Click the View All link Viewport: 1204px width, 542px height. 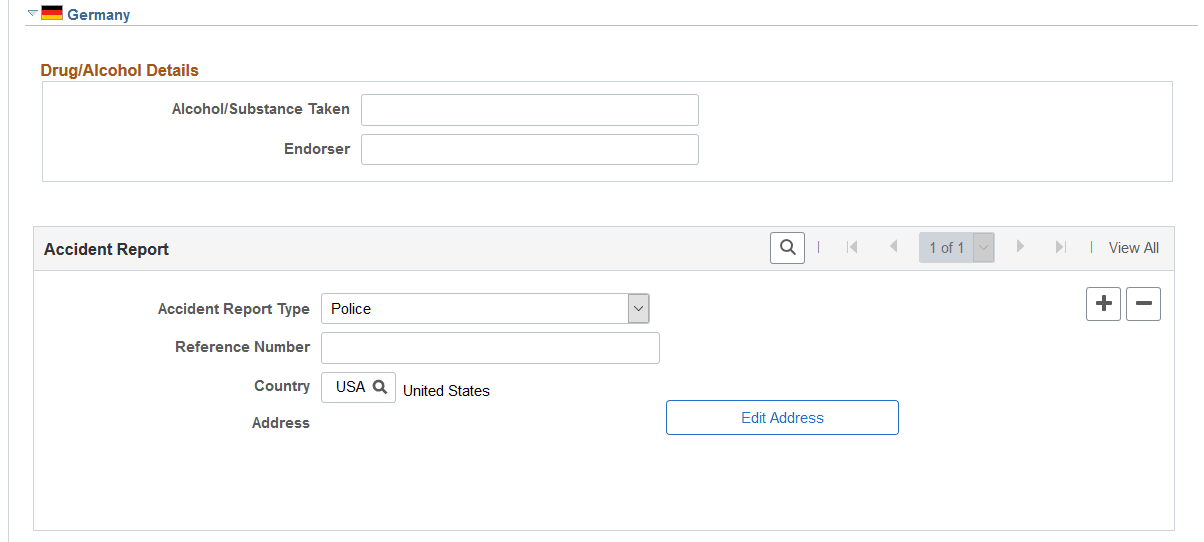(1133, 248)
